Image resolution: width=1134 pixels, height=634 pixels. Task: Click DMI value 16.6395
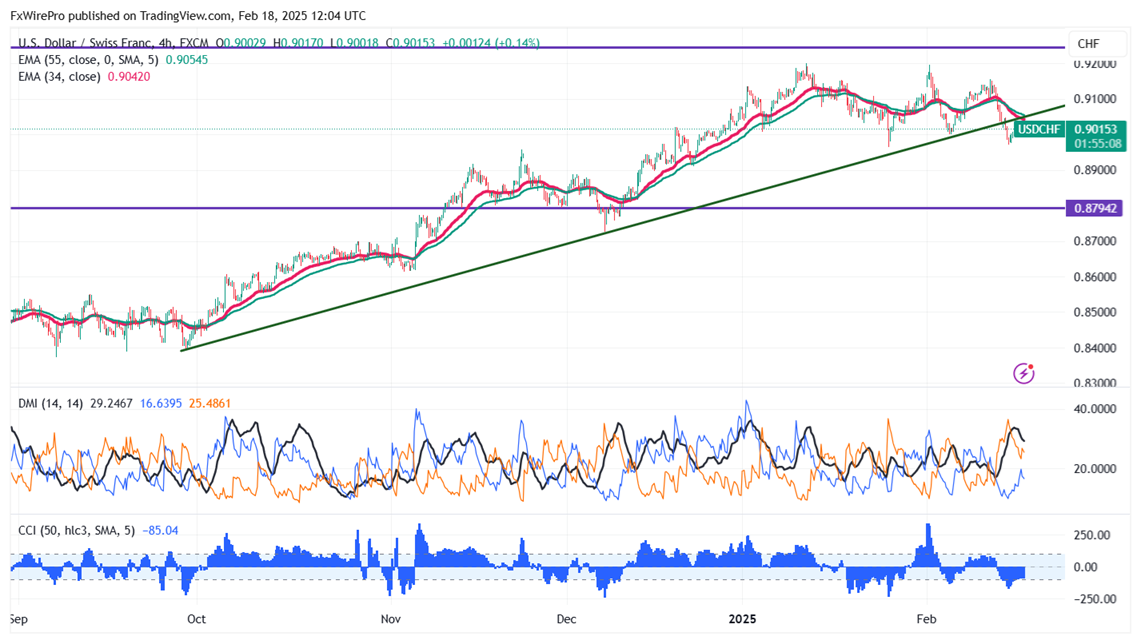[x=161, y=403]
